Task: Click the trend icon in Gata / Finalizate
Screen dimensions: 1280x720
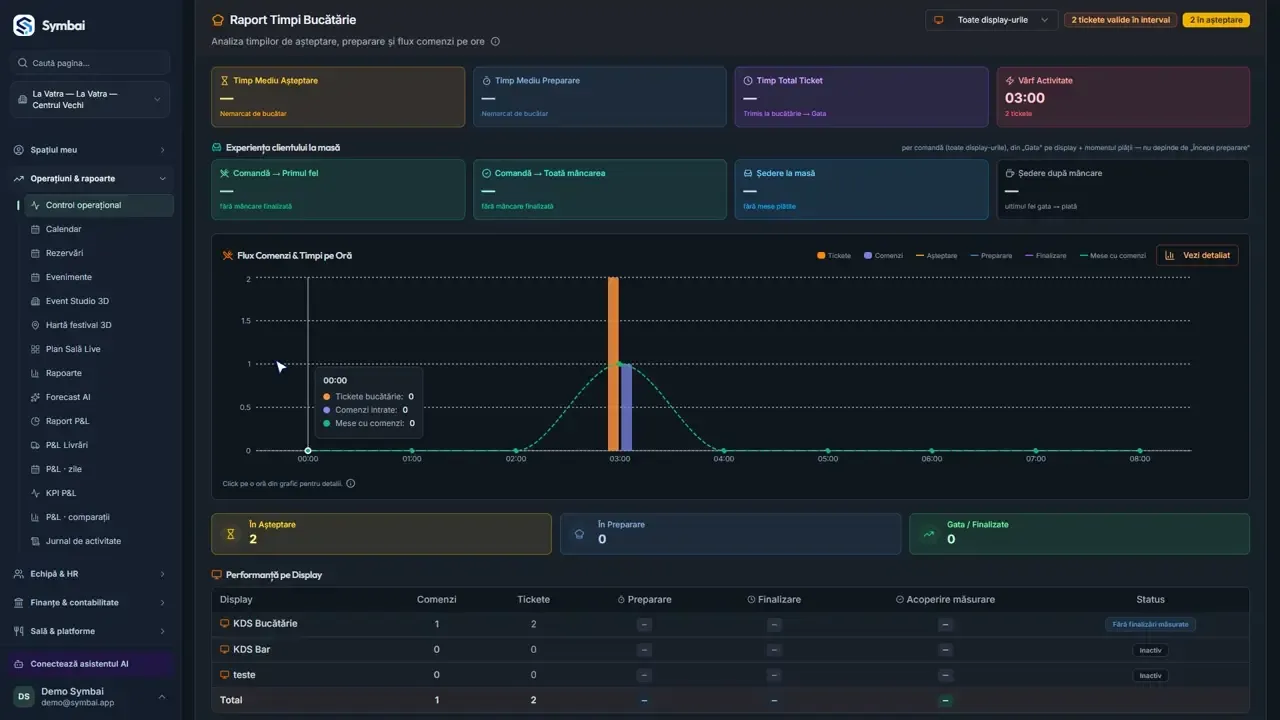Action: click(928, 534)
